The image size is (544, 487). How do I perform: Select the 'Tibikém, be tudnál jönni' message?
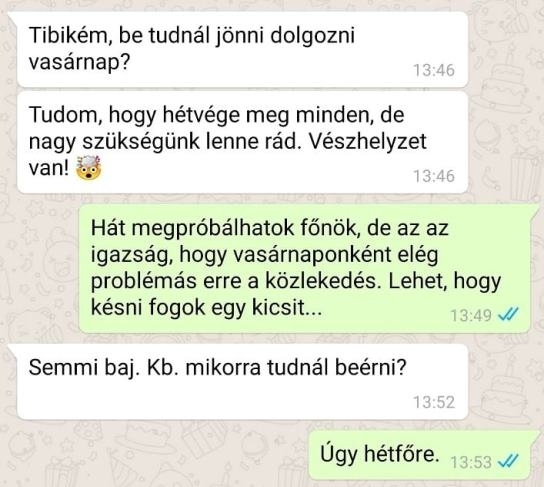coord(243,50)
